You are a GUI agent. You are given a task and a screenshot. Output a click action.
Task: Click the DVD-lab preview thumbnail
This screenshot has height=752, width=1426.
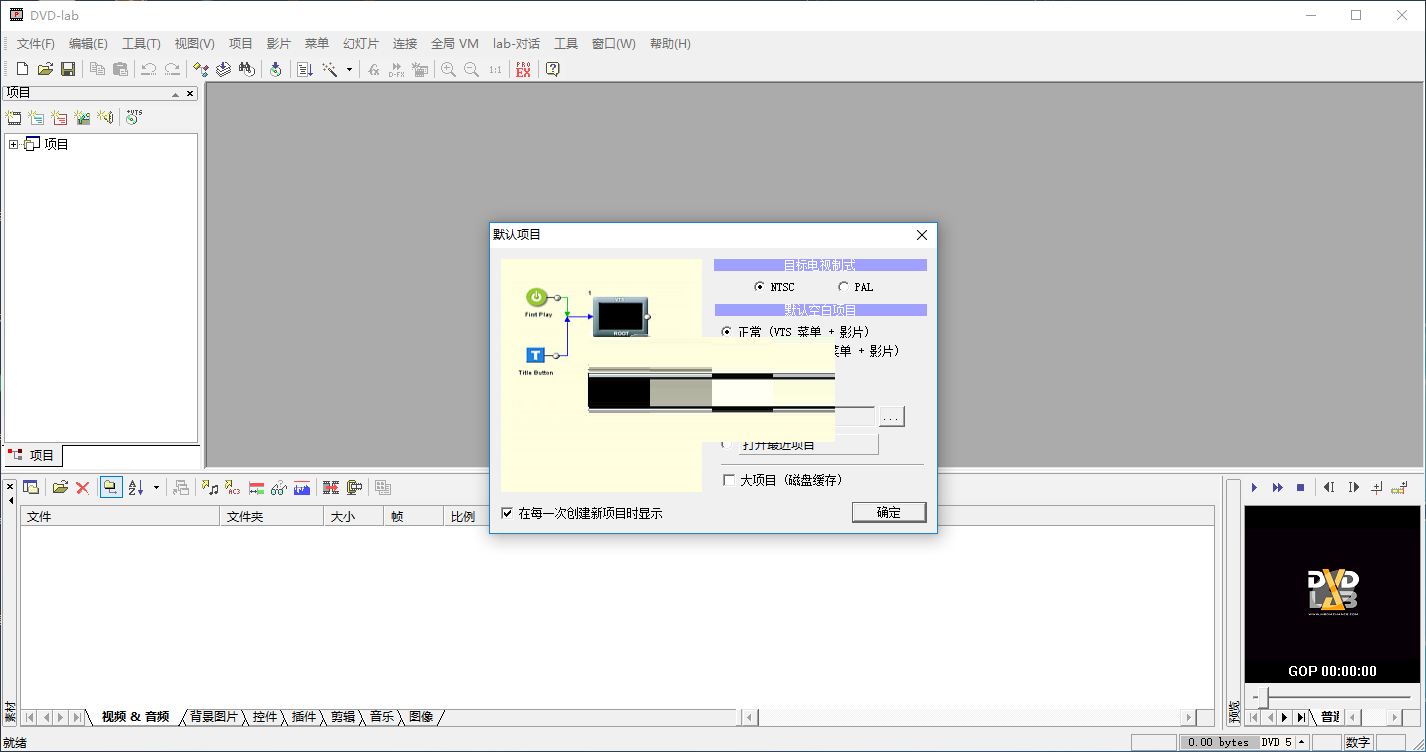pyautogui.click(x=1333, y=593)
